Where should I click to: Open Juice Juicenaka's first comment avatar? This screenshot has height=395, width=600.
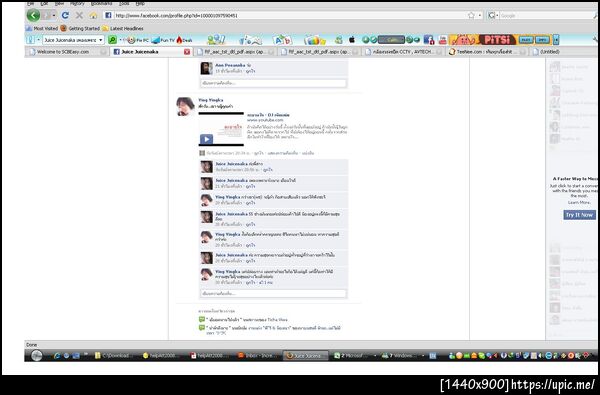tap(207, 167)
